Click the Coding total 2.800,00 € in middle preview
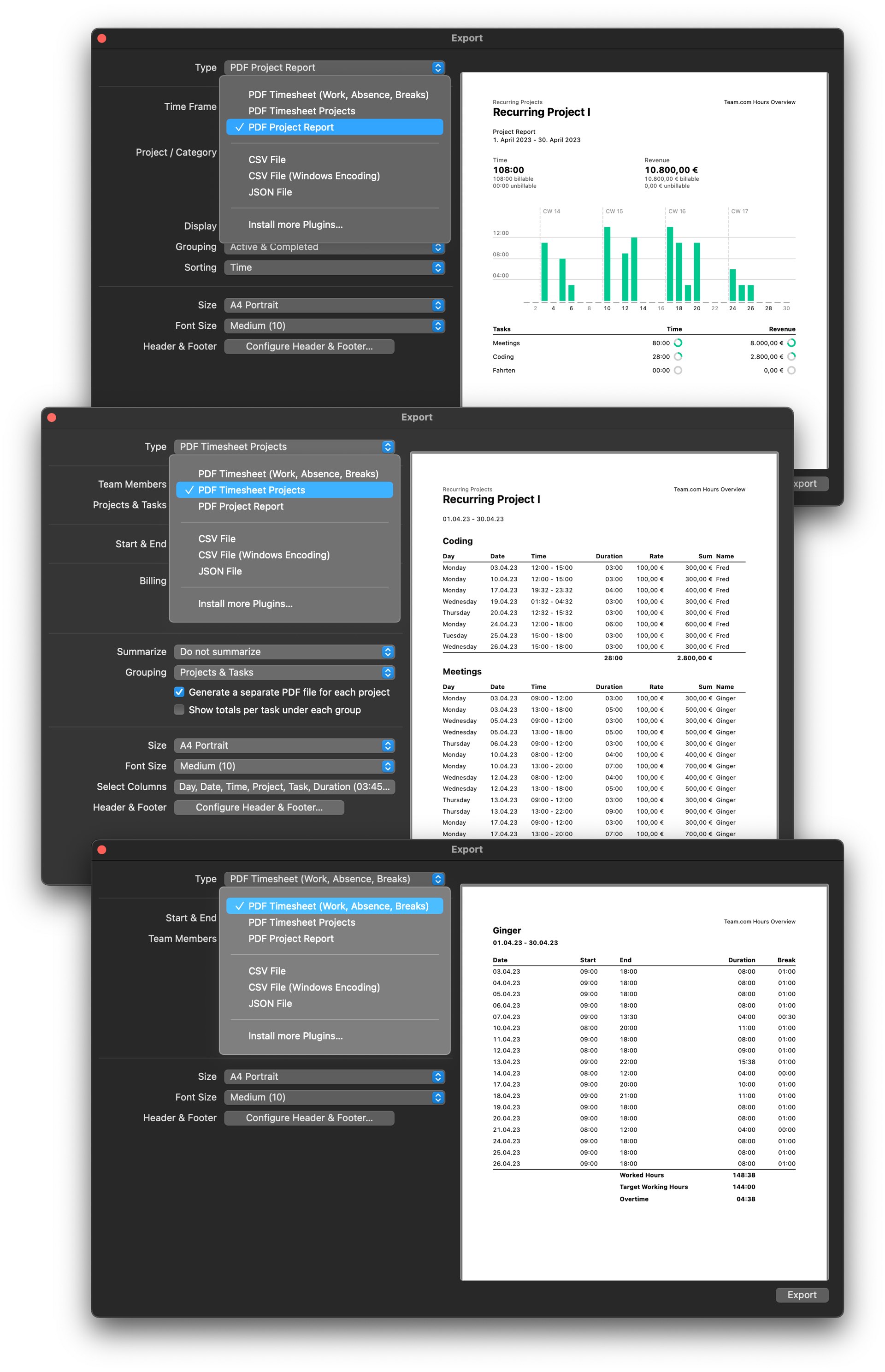885x1372 pixels. click(x=694, y=658)
